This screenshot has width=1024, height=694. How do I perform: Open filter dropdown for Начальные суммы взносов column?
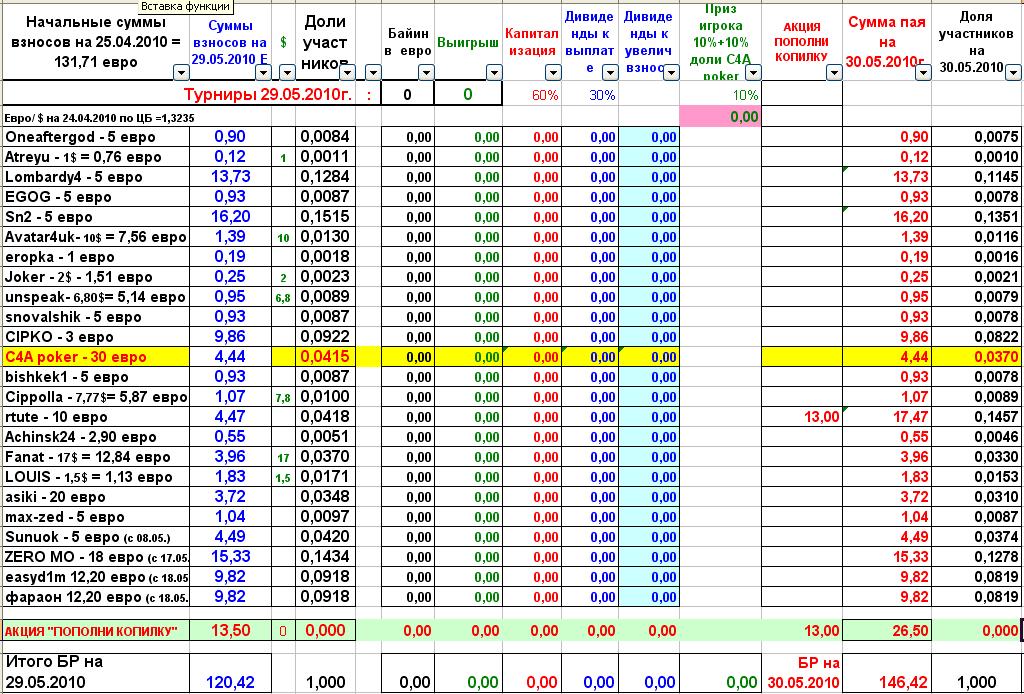tap(180, 72)
